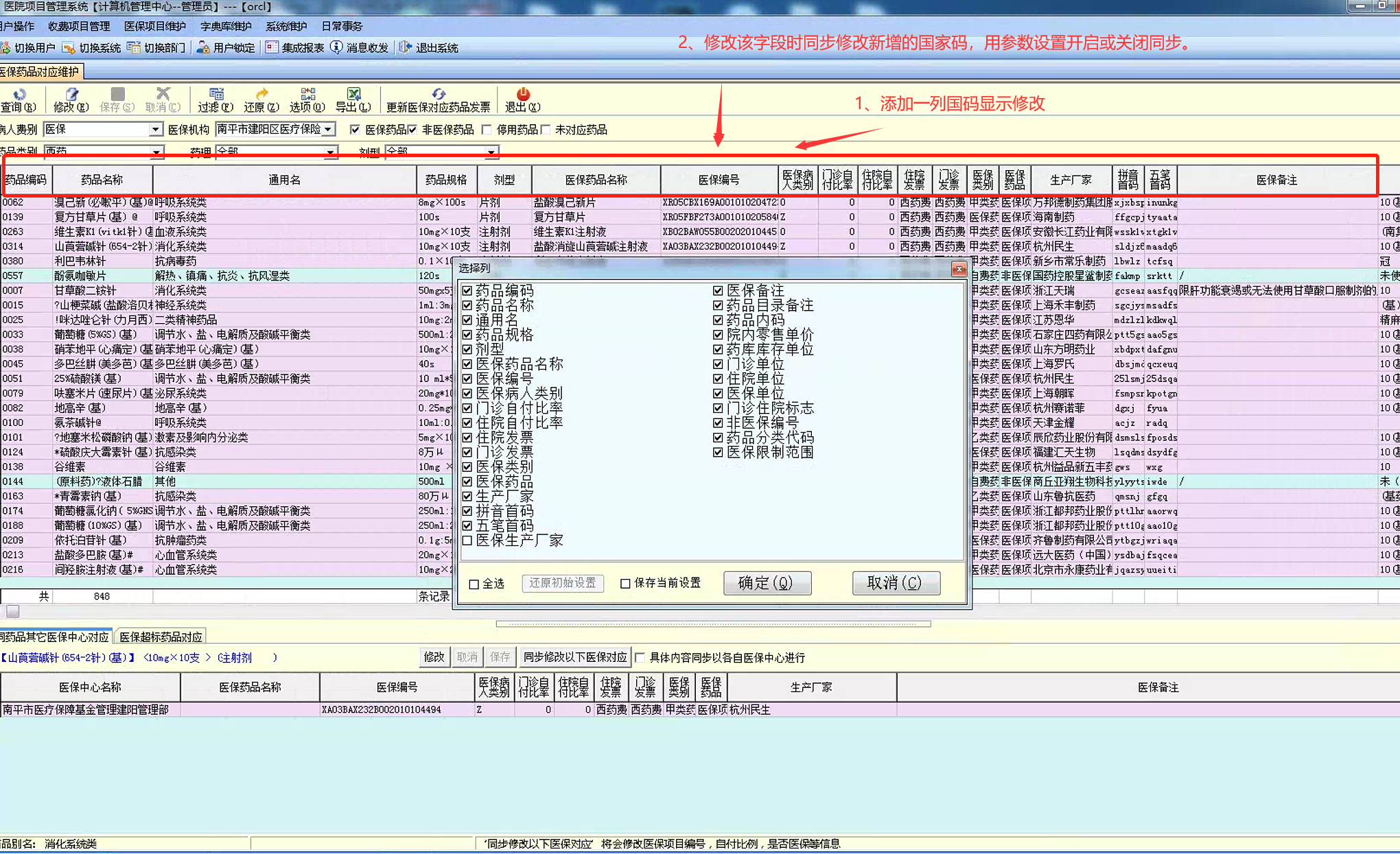1400x854 pixels.
Task: Enable the 医保生产厂家 column checkbox
Action: [467, 541]
